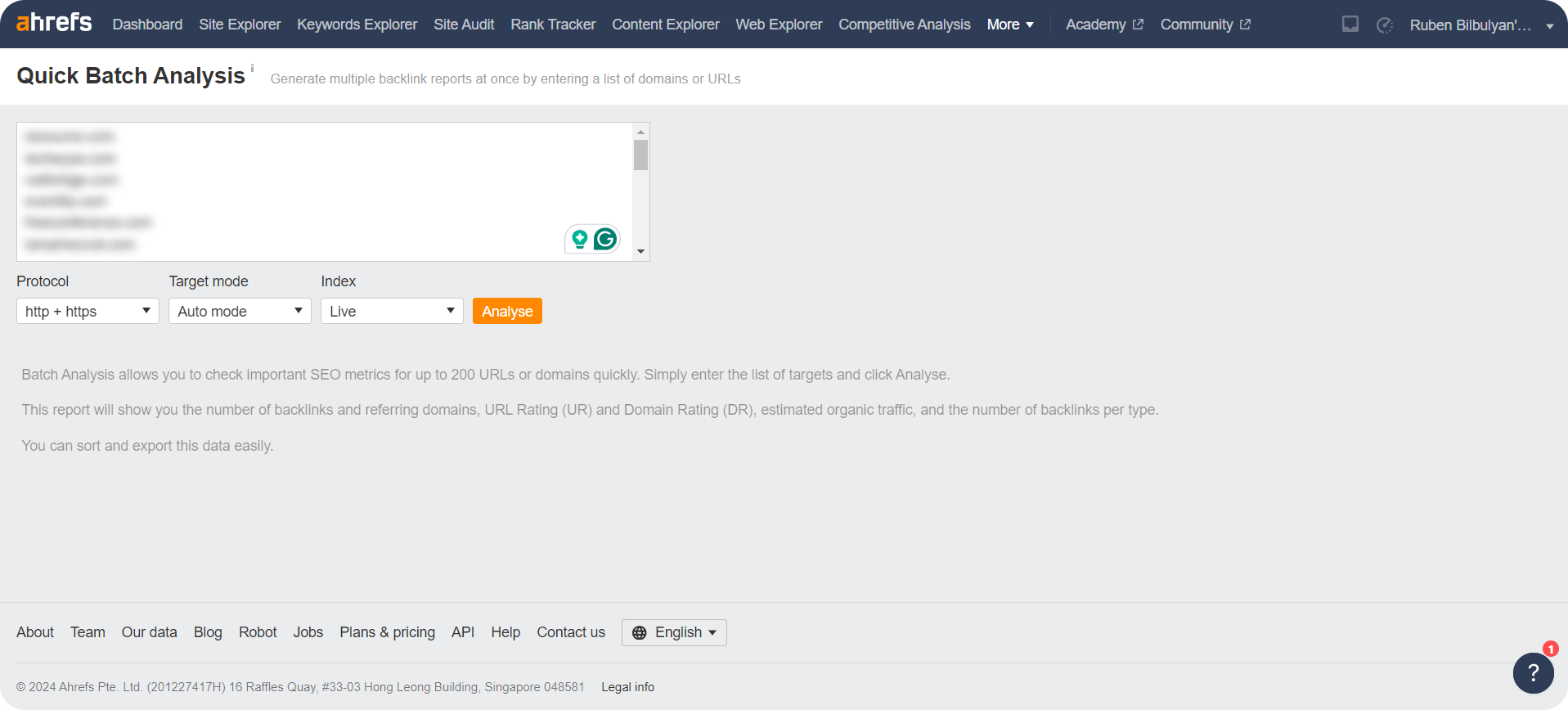Open the Help footer link
The height and width of the screenshot is (710, 1568).
505,632
